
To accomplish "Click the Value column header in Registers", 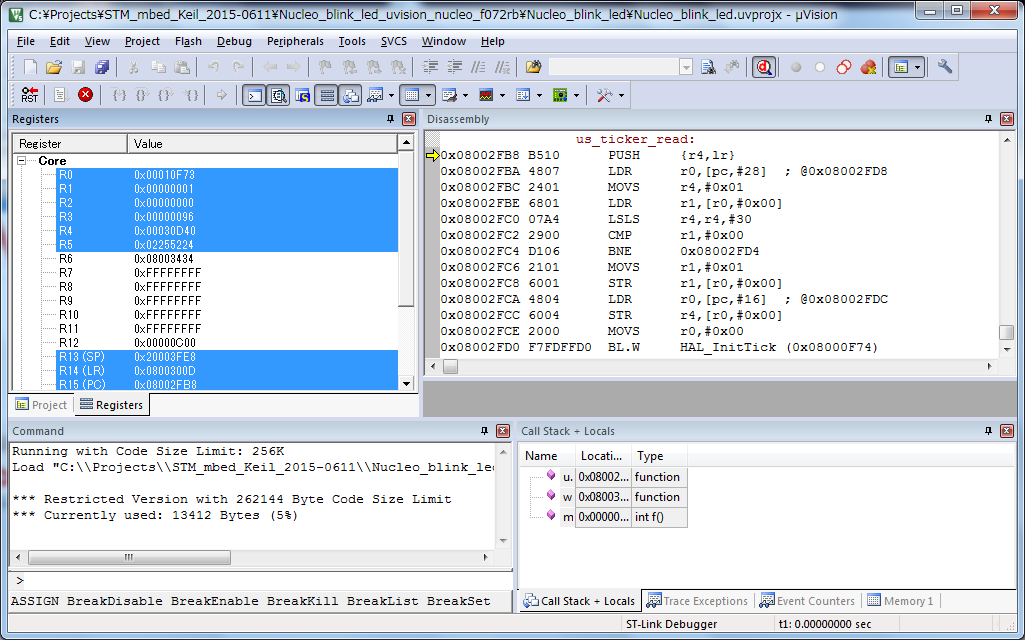I will click(x=262, y=144).
